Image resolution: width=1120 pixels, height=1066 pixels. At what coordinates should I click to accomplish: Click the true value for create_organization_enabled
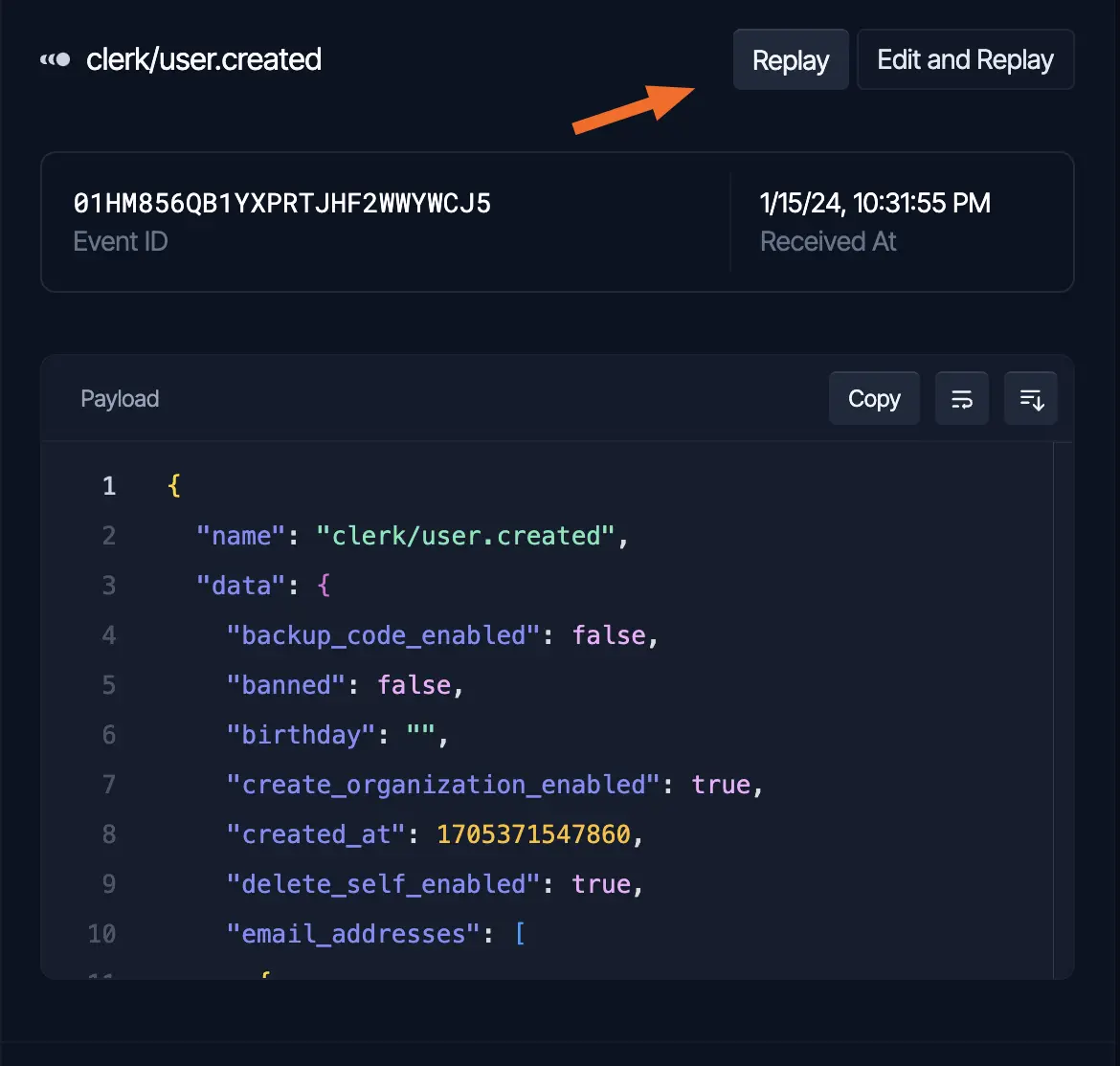(723, 784)
